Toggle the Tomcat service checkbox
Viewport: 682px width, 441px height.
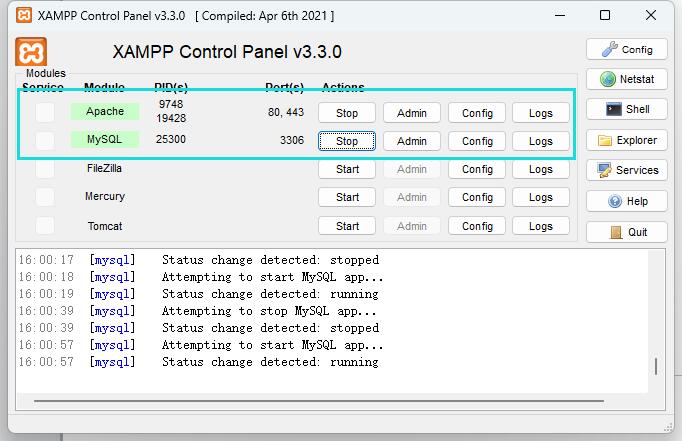pos(45,226)
